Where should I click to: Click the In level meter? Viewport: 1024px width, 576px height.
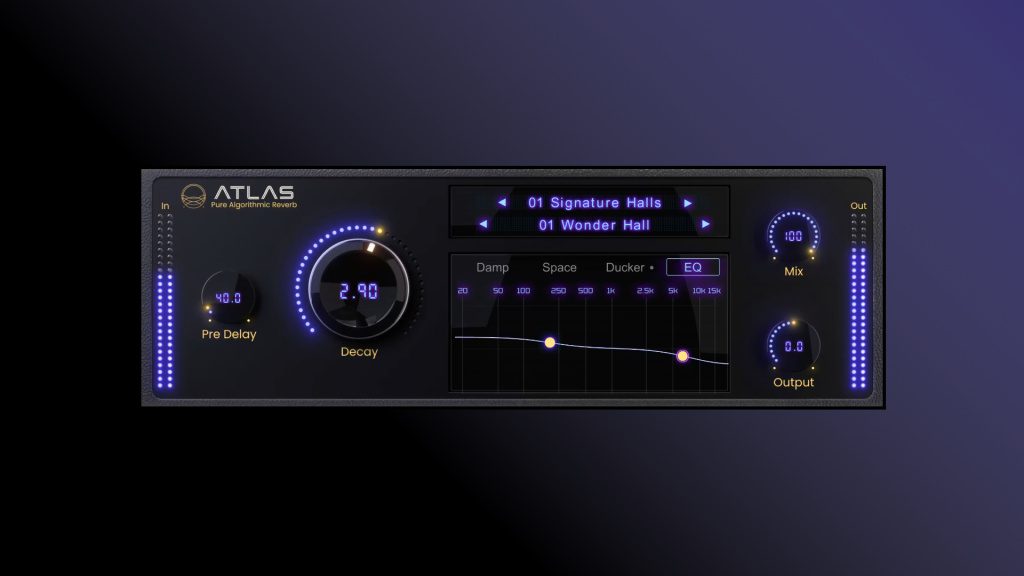tap(165, 300)
